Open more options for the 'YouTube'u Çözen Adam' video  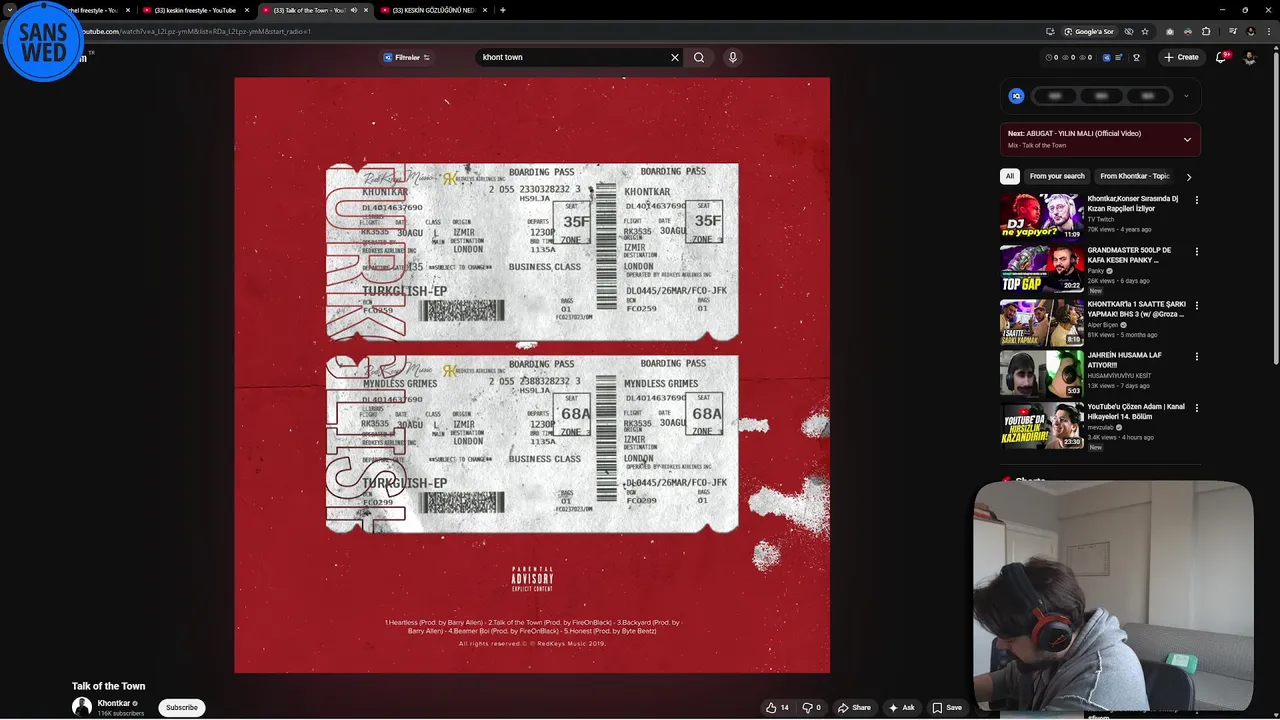[1196, 408]
